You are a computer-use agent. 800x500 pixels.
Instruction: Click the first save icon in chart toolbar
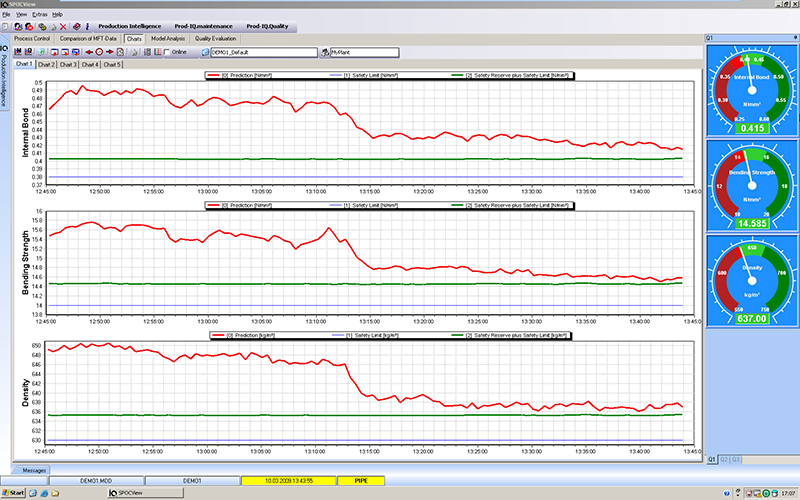coord(18,51)
